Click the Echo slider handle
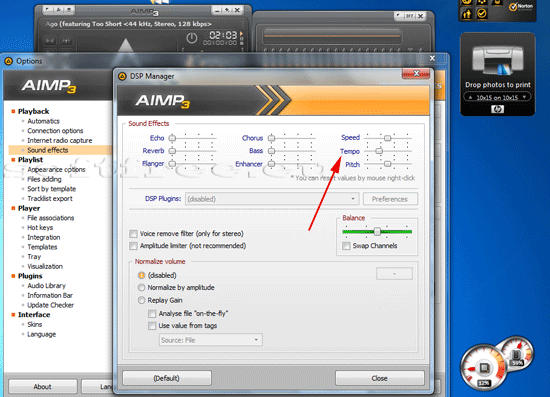This screenshot has height=397, width=550. pyautogui.click(x=172, y=138)
